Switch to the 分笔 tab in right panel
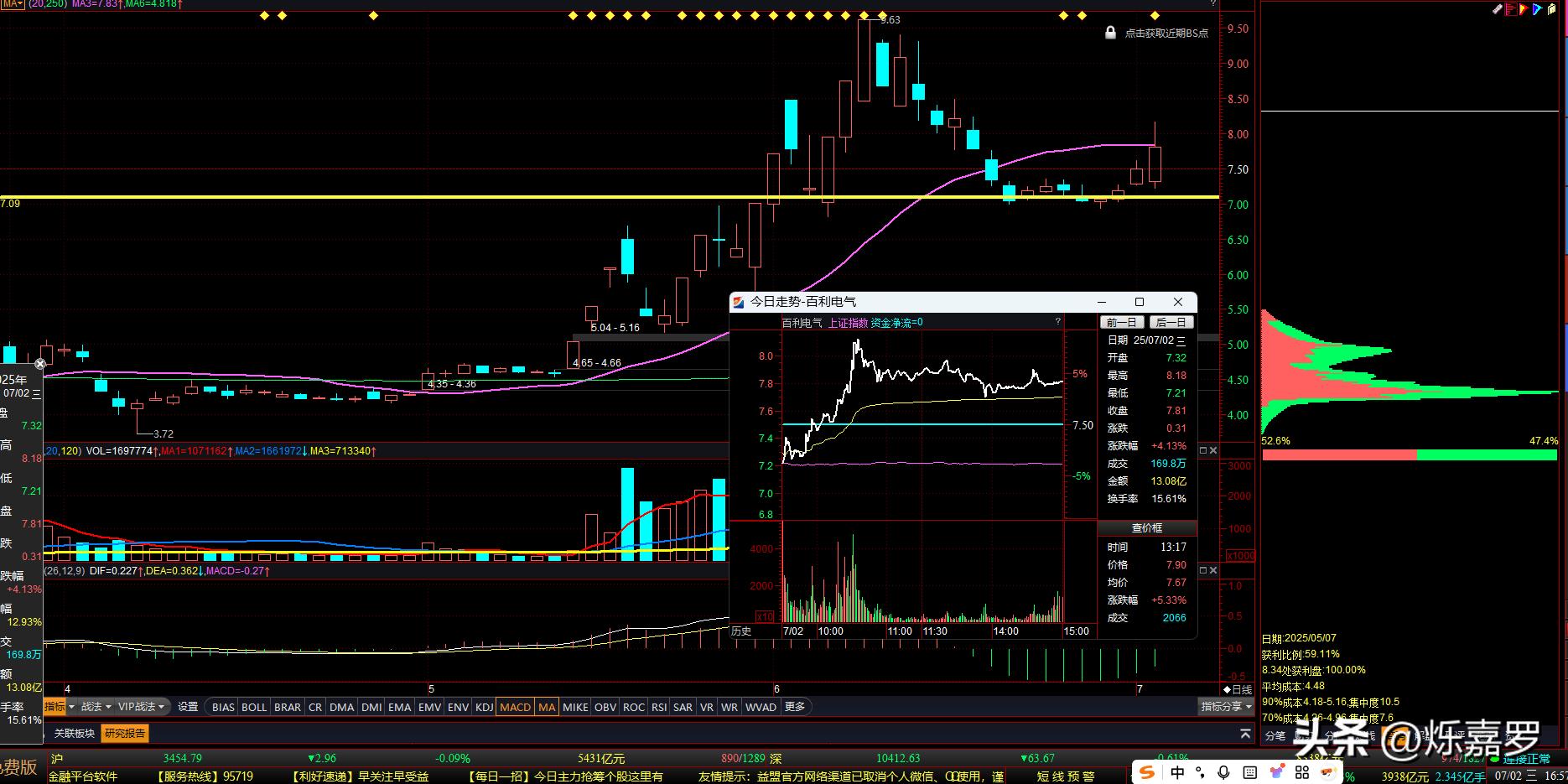1568x784 pixels. [1275, 736]
